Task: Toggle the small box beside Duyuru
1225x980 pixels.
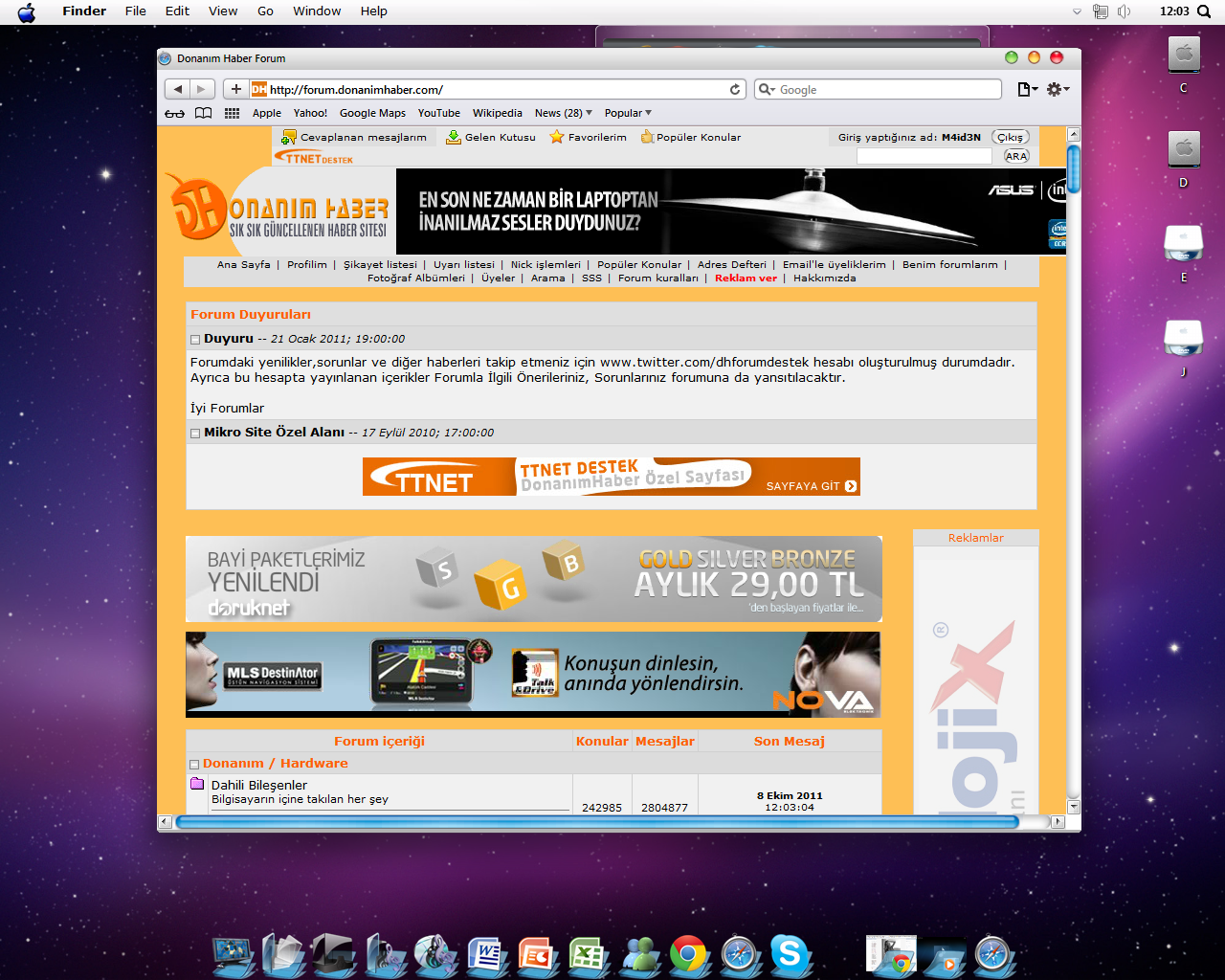Action: click(x=195, y=340)
